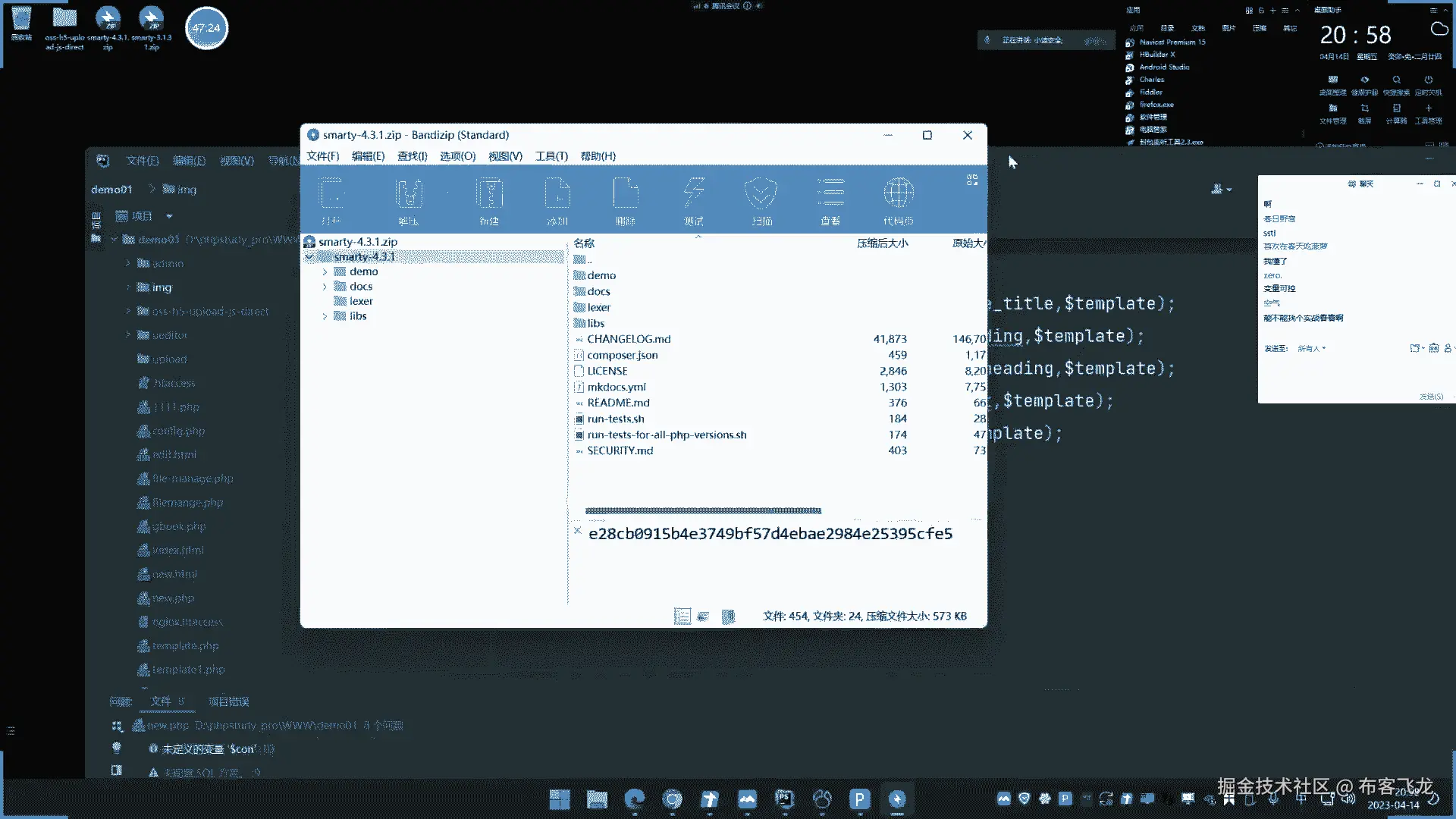Switch to details list view in status bar

(x=682, y=617)
